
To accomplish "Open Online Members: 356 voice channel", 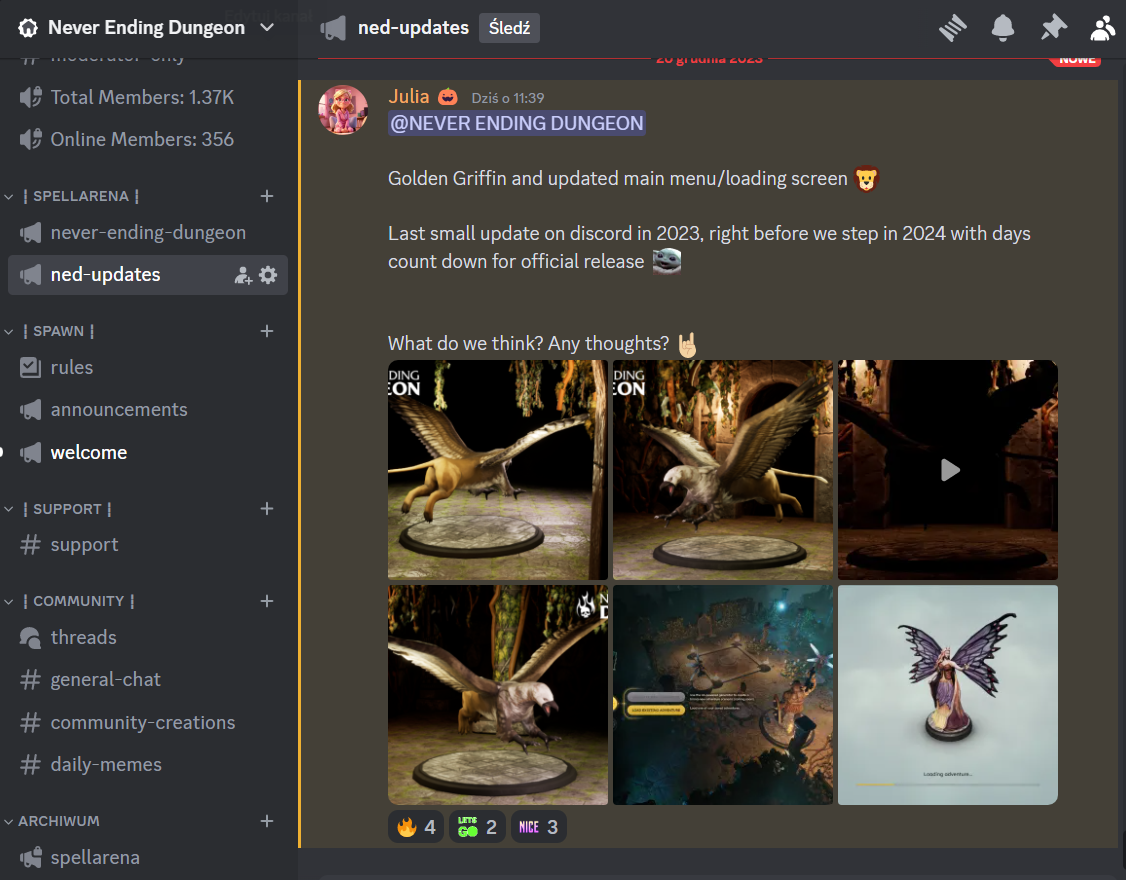I will (x=148, y=139).
